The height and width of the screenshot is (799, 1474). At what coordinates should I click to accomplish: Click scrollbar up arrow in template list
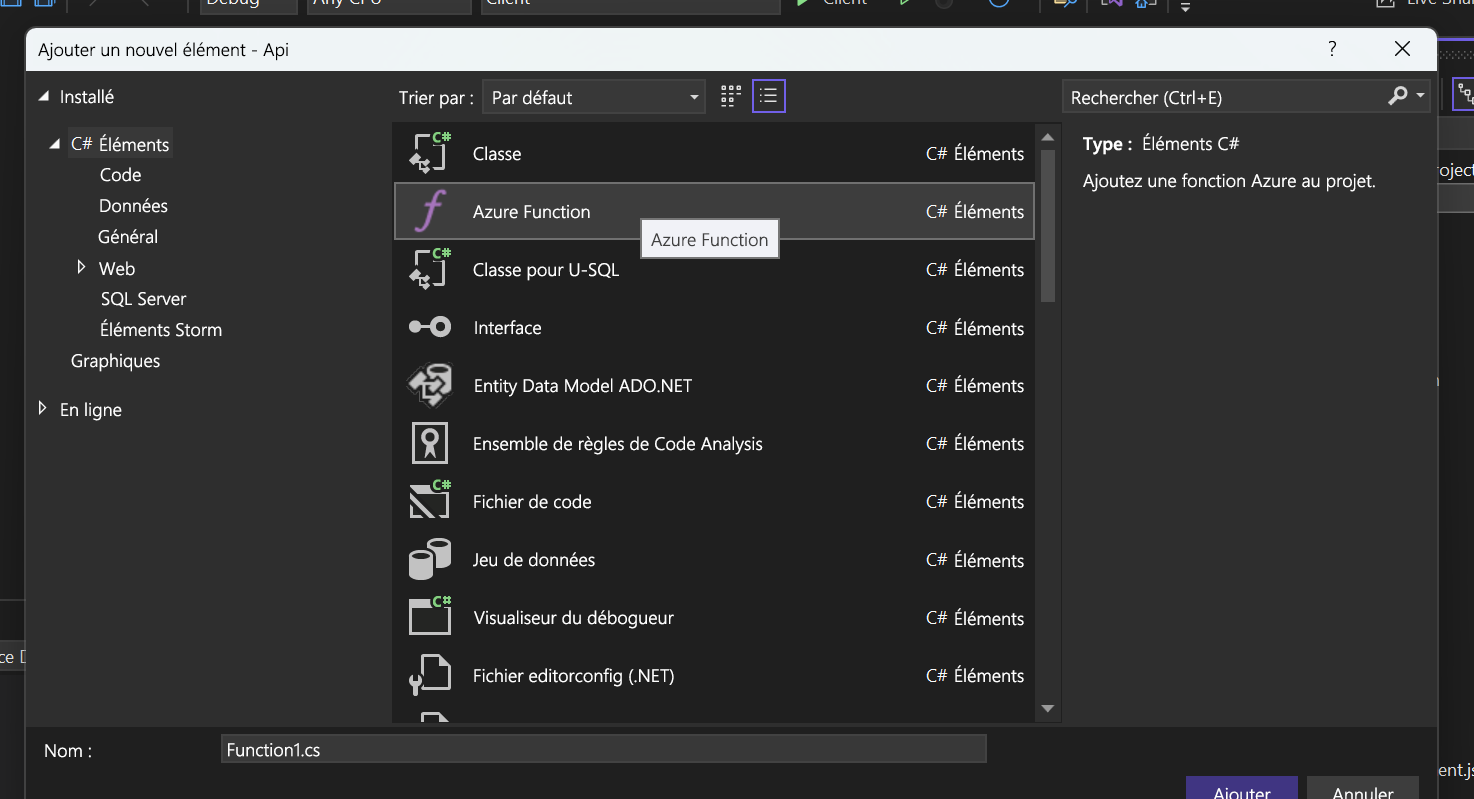pyautogui.click(x=1048, y=137)
